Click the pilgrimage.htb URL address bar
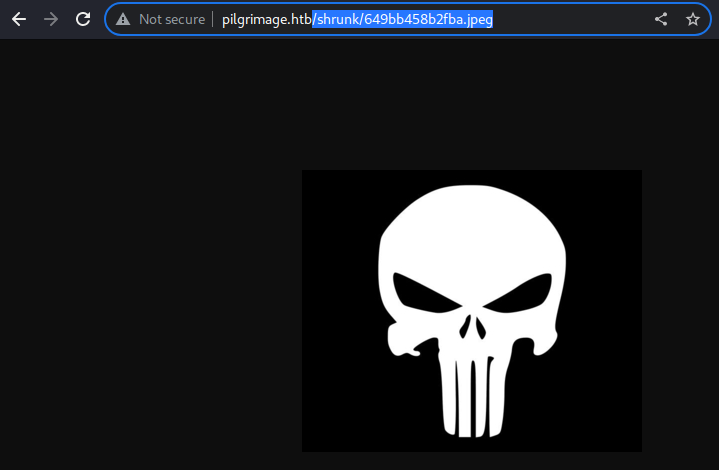719x470 pixels. [408, 19]
